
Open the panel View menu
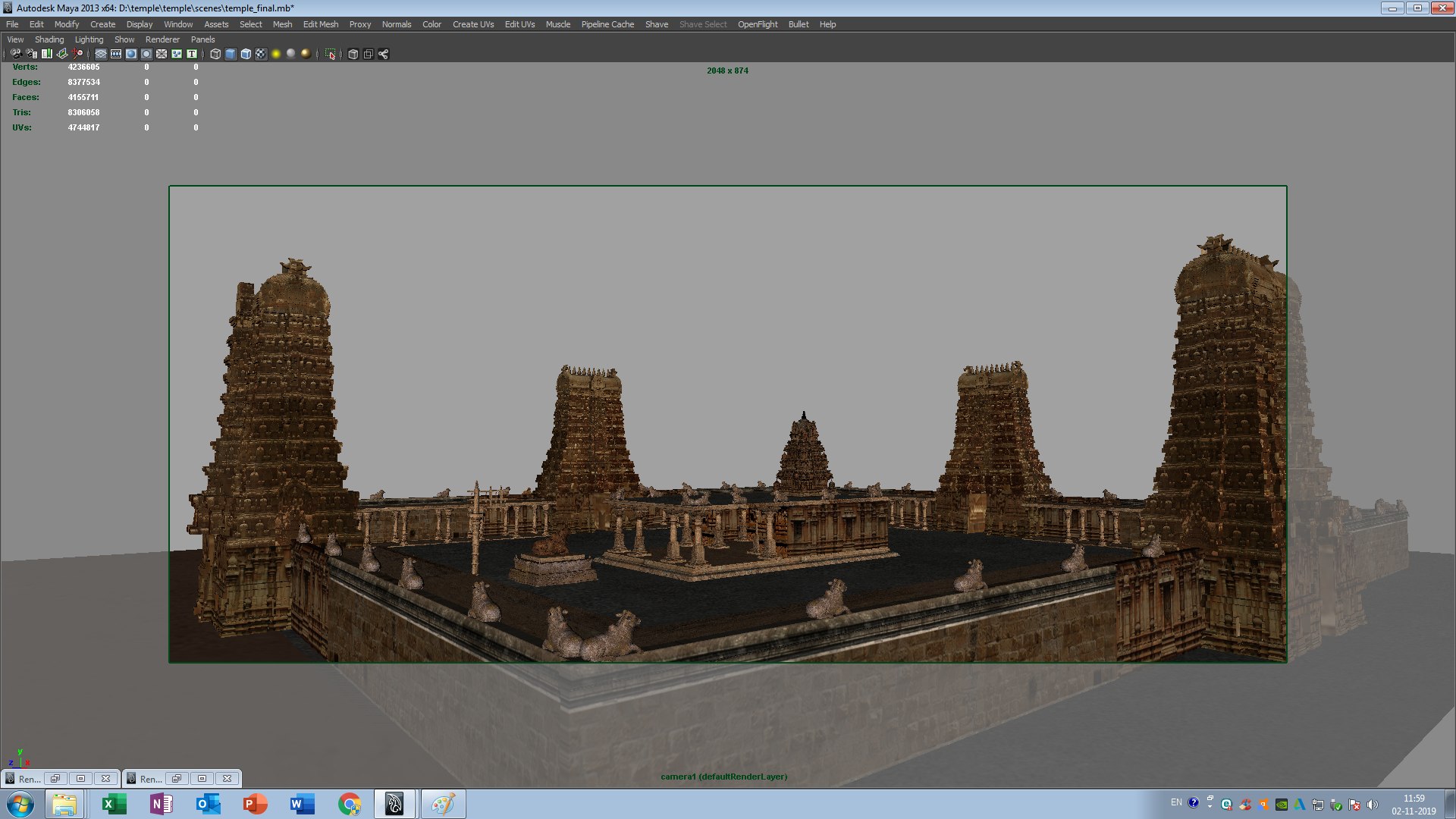(15, 39)
